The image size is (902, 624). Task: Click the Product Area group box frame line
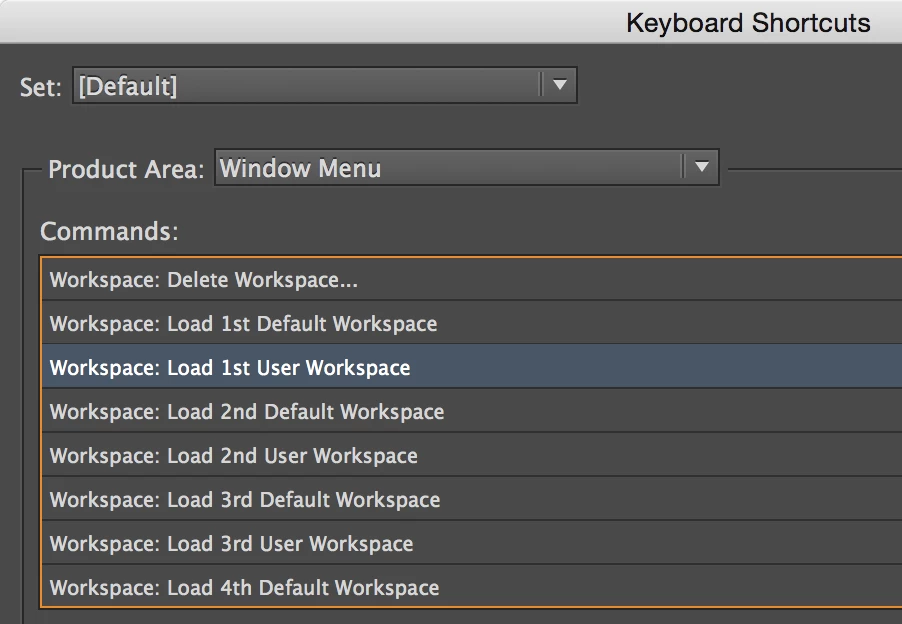[22, 400]
